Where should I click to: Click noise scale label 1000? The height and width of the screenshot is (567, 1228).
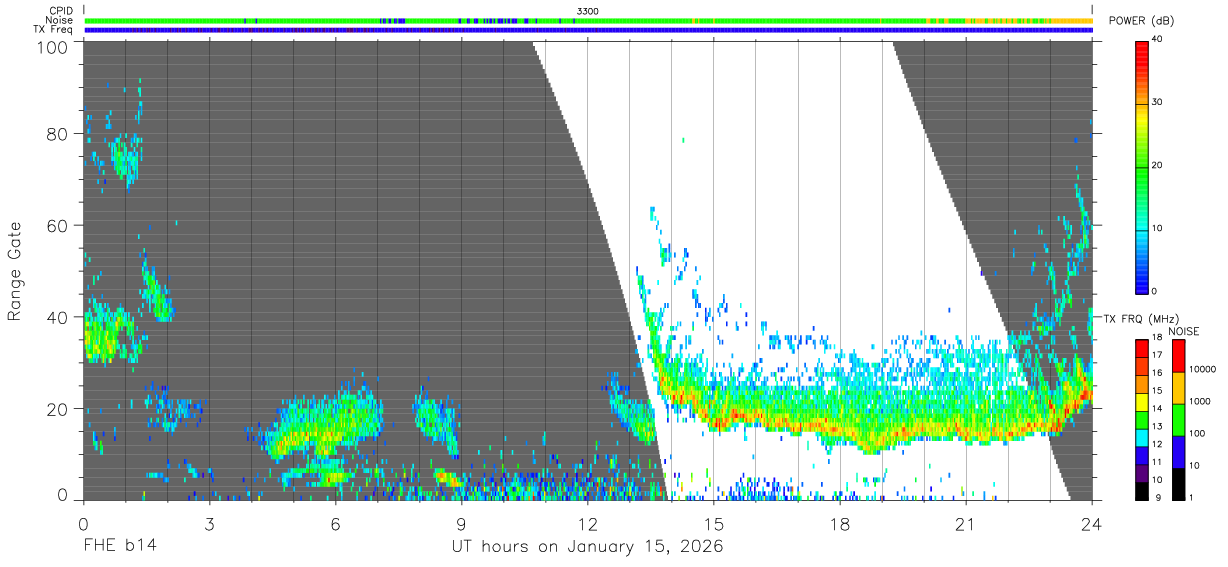1198,402
